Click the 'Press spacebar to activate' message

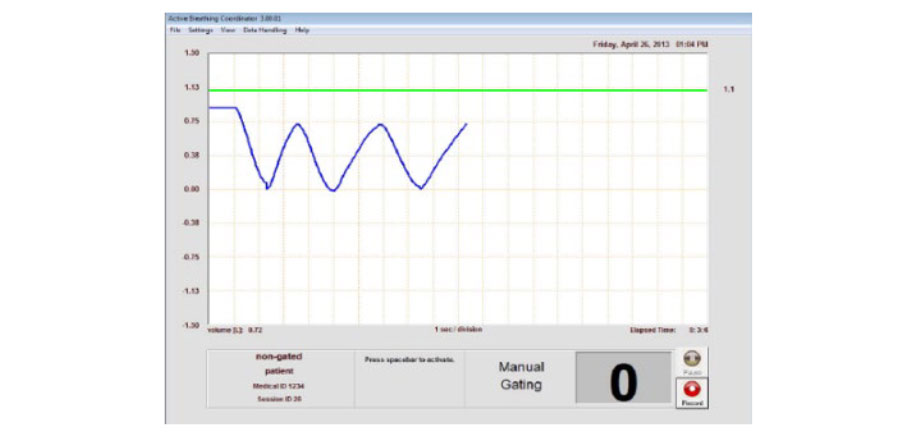coord(410,358)
